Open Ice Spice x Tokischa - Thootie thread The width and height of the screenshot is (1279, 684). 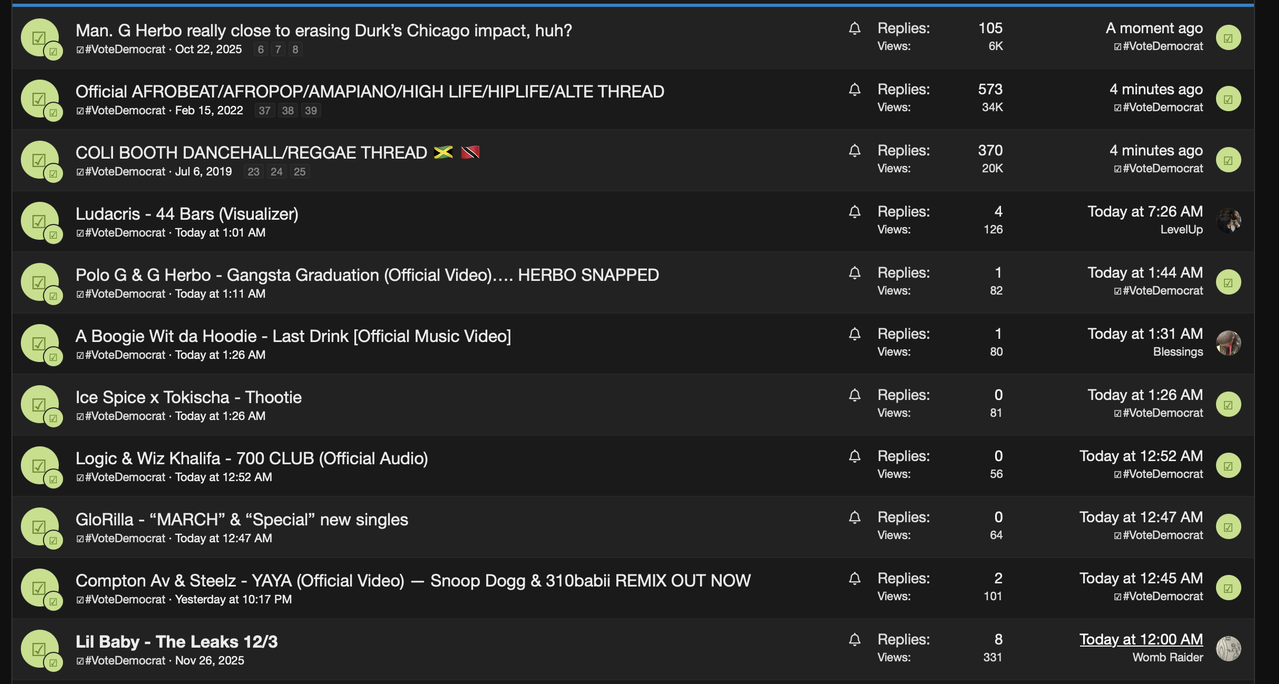189,396
